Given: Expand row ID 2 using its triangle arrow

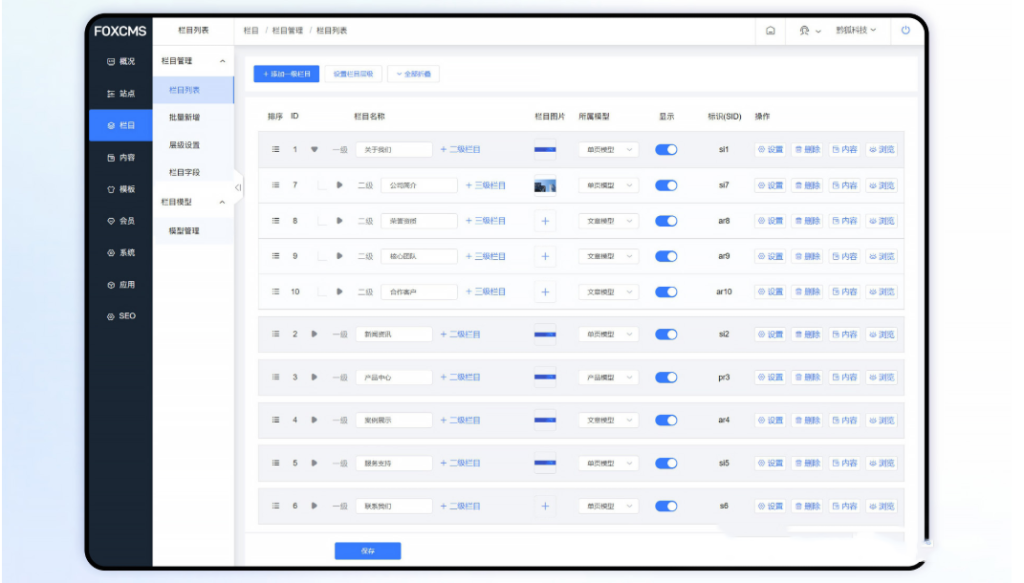Looking at the screenshot, I should [x=314, y=334].
